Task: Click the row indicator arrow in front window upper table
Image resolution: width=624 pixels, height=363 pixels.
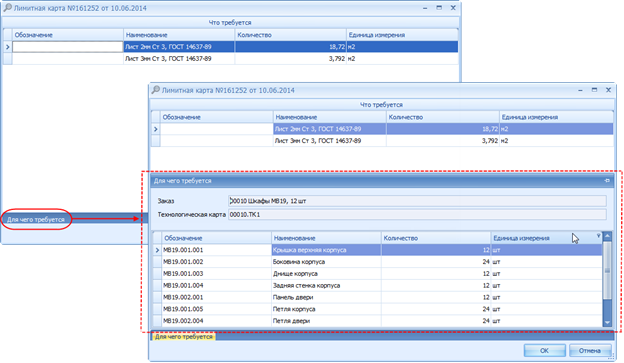Action: pyautogui.click(x=156, y=129)
